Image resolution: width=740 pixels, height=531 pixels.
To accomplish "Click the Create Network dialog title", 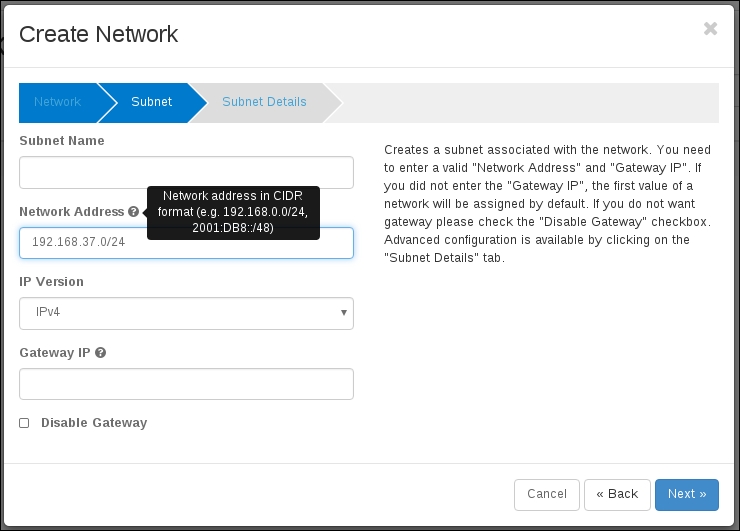I will point(98,34).
